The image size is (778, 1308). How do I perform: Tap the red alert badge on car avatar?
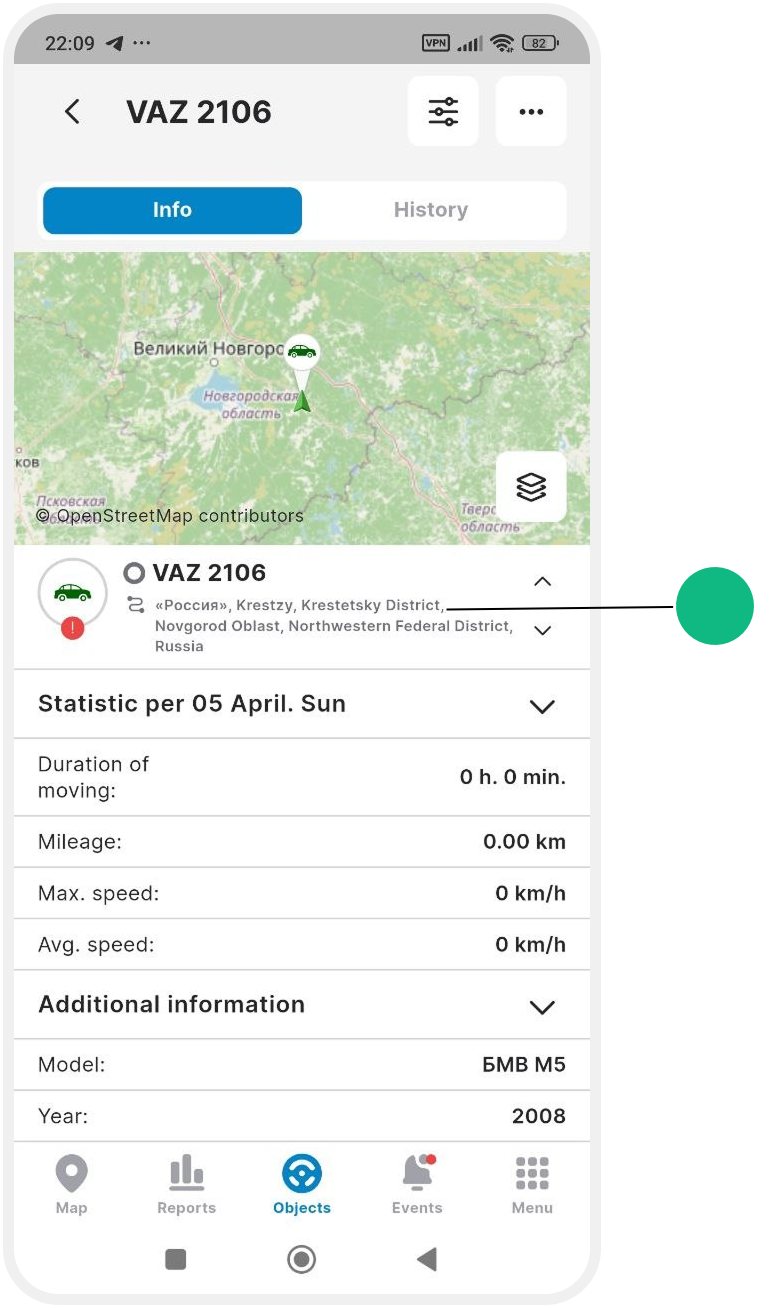[72, 628]
